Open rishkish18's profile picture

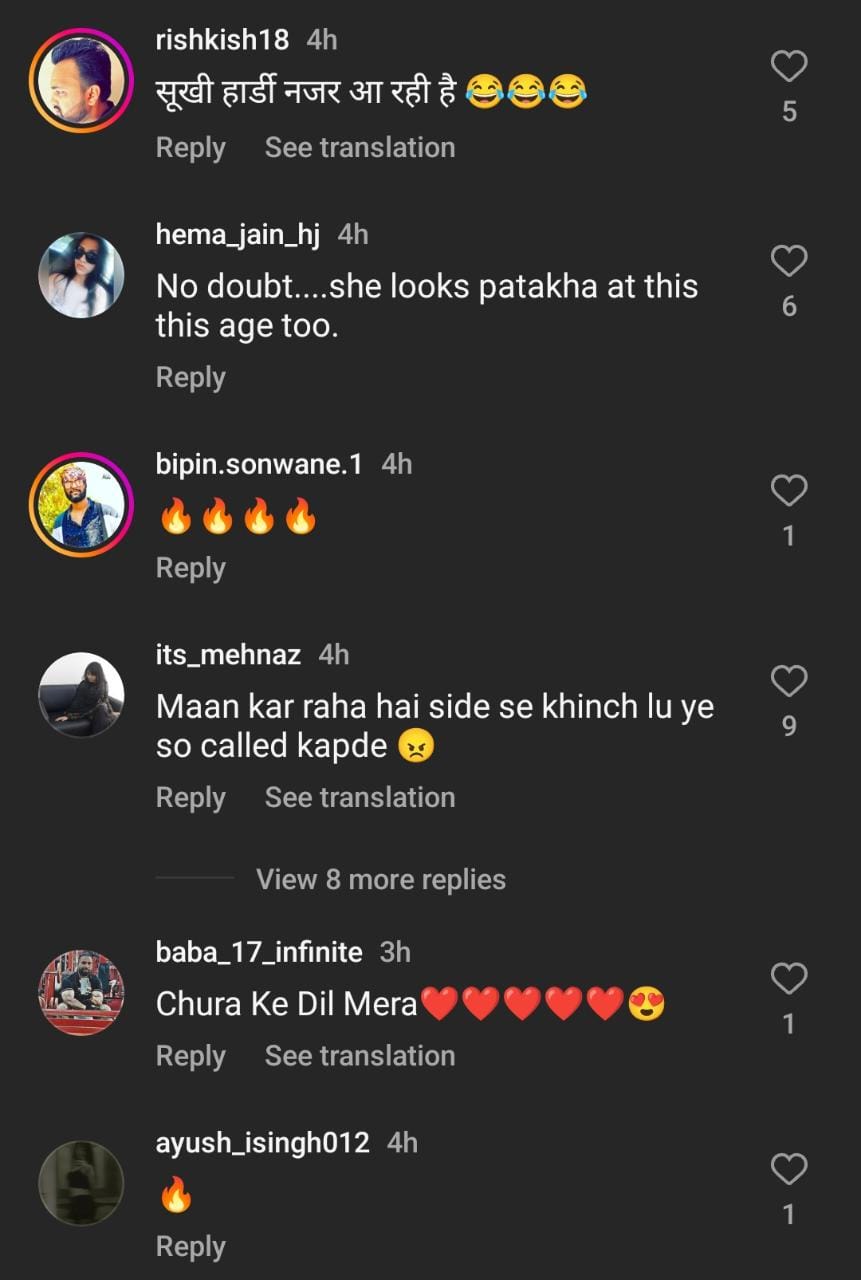click(x=81, y=79)
